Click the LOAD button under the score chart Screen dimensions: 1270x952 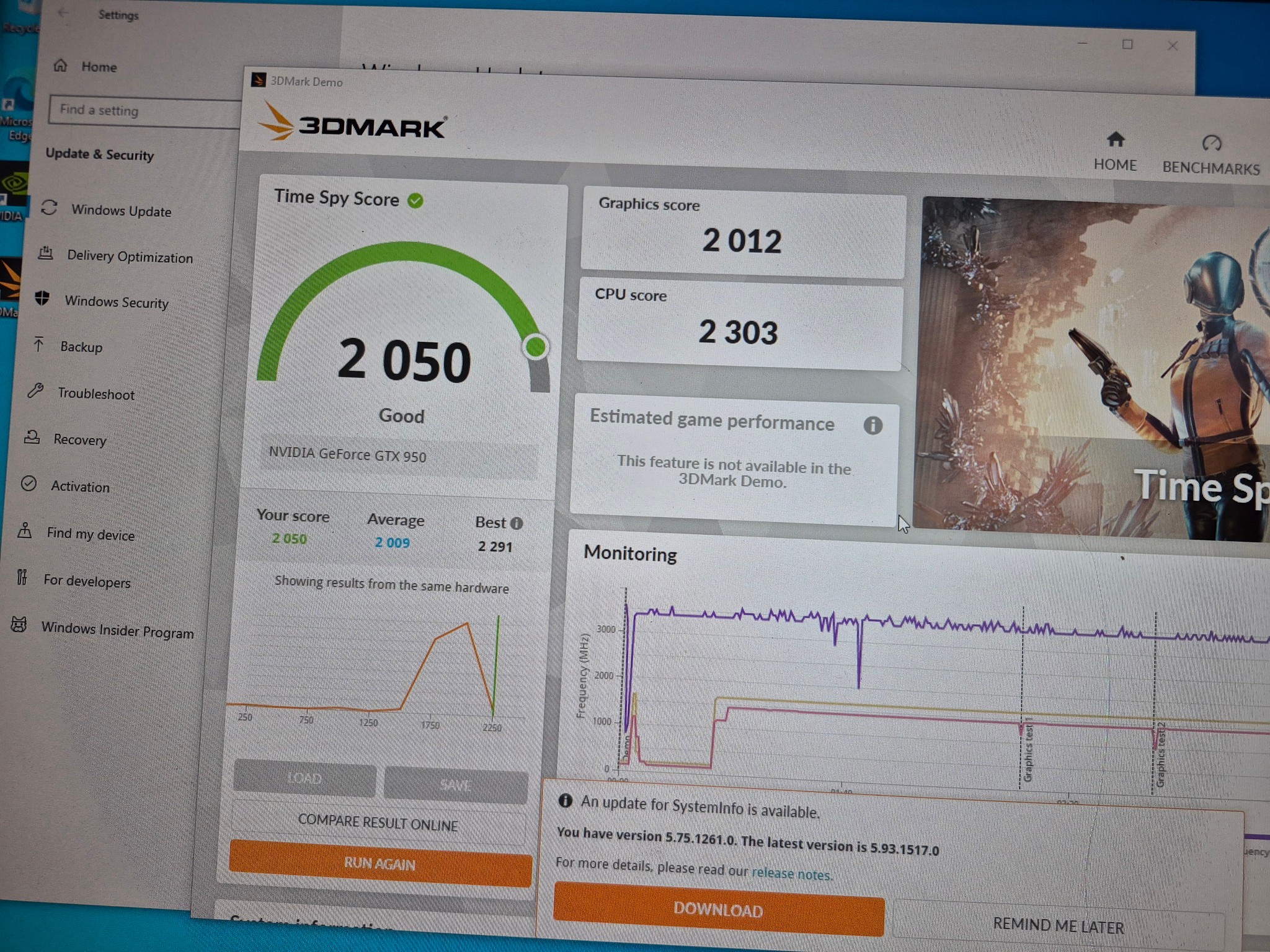(304, 777)
